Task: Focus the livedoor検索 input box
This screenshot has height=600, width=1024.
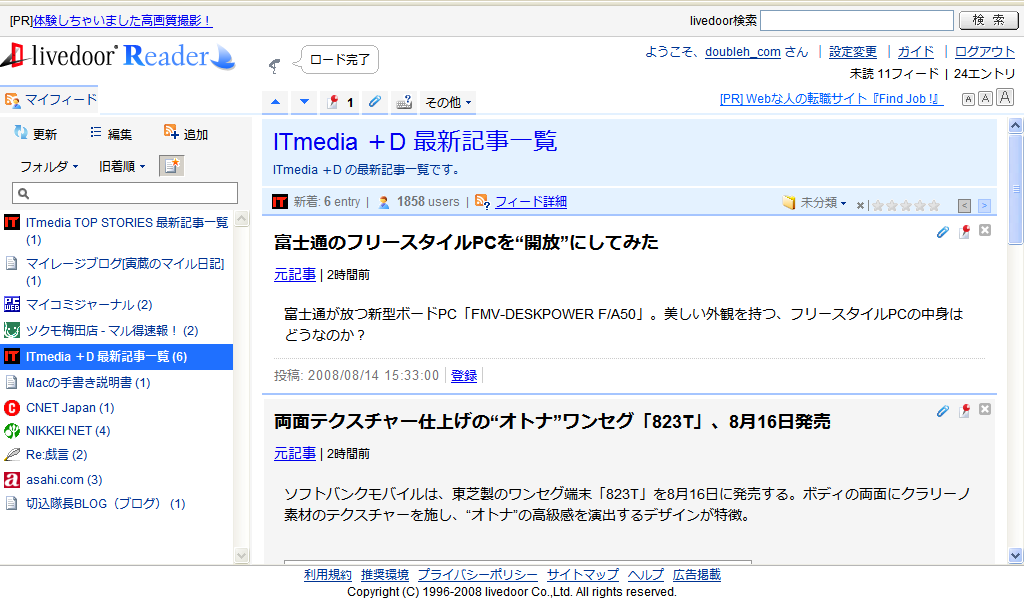Action: (x=857, y=20)
